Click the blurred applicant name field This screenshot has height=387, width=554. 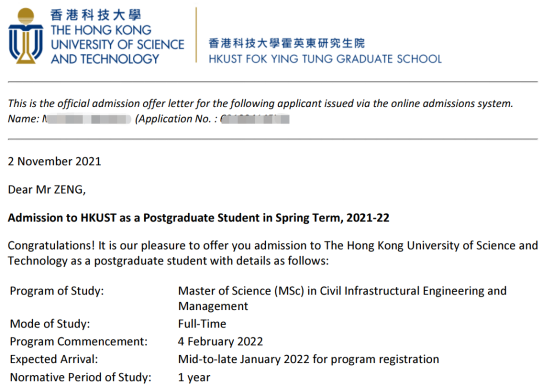87,119
